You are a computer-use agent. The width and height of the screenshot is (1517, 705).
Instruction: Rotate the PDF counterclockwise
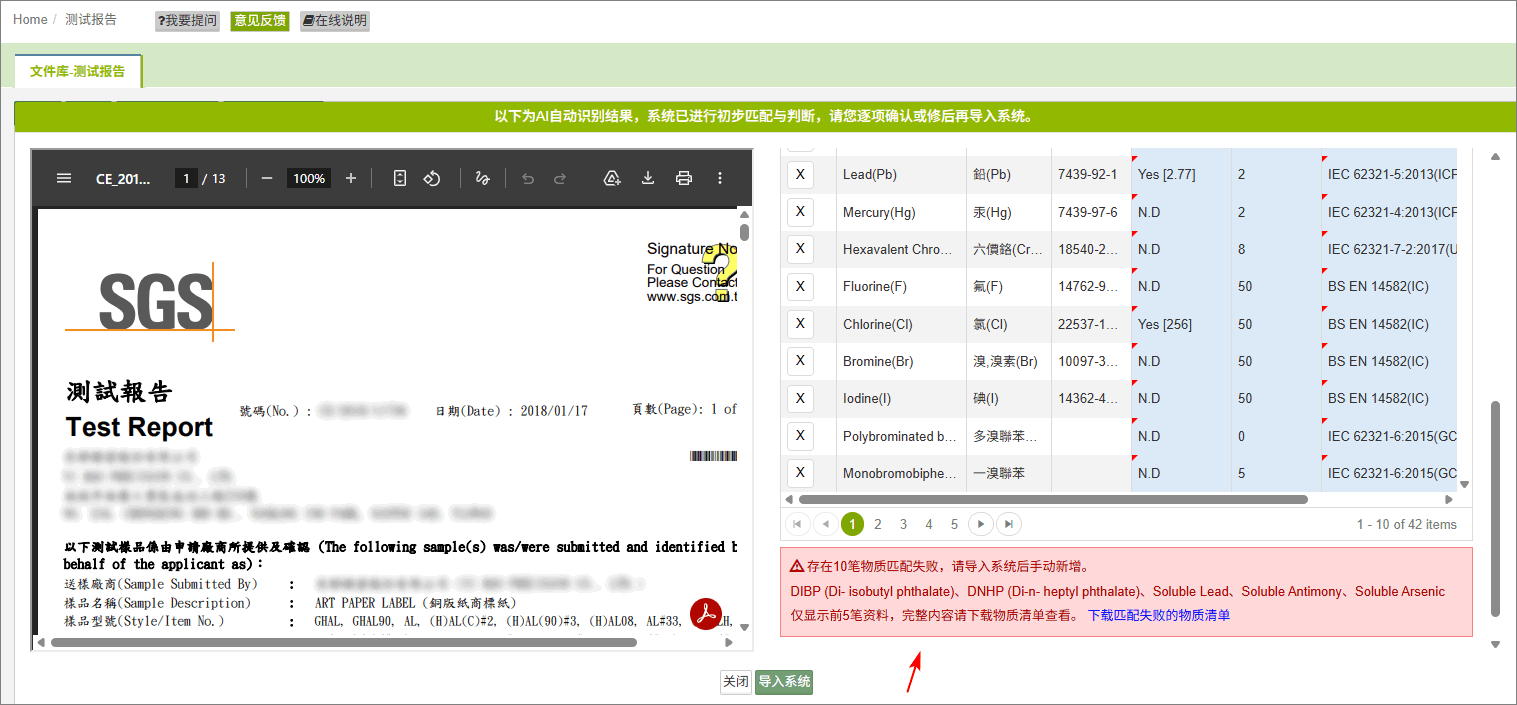pos(432,178)
